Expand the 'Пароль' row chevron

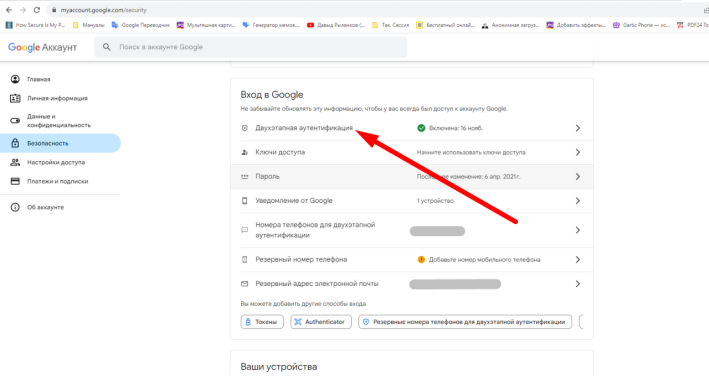pyautogui.click(x=578, y=177)
